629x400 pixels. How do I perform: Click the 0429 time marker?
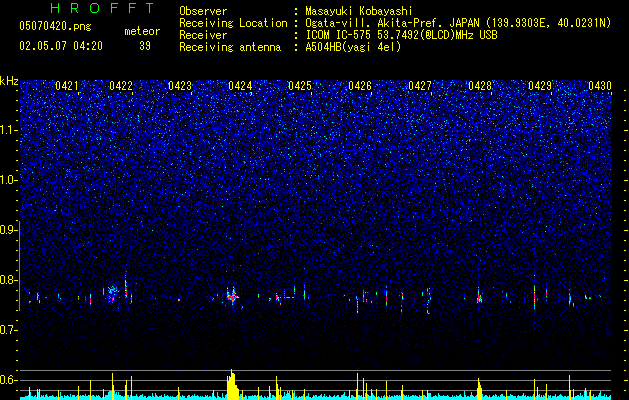pyautogui.click(x=540, y=86)
